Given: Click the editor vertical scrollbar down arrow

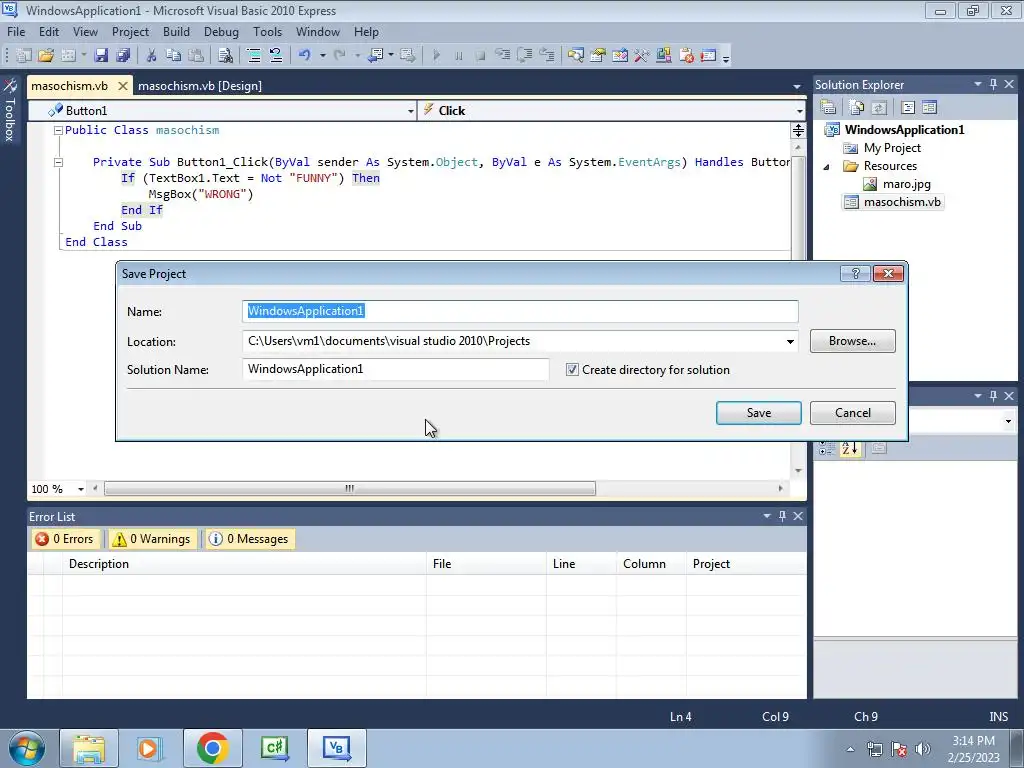Looking at the screenshot, I should click(798, 471).
